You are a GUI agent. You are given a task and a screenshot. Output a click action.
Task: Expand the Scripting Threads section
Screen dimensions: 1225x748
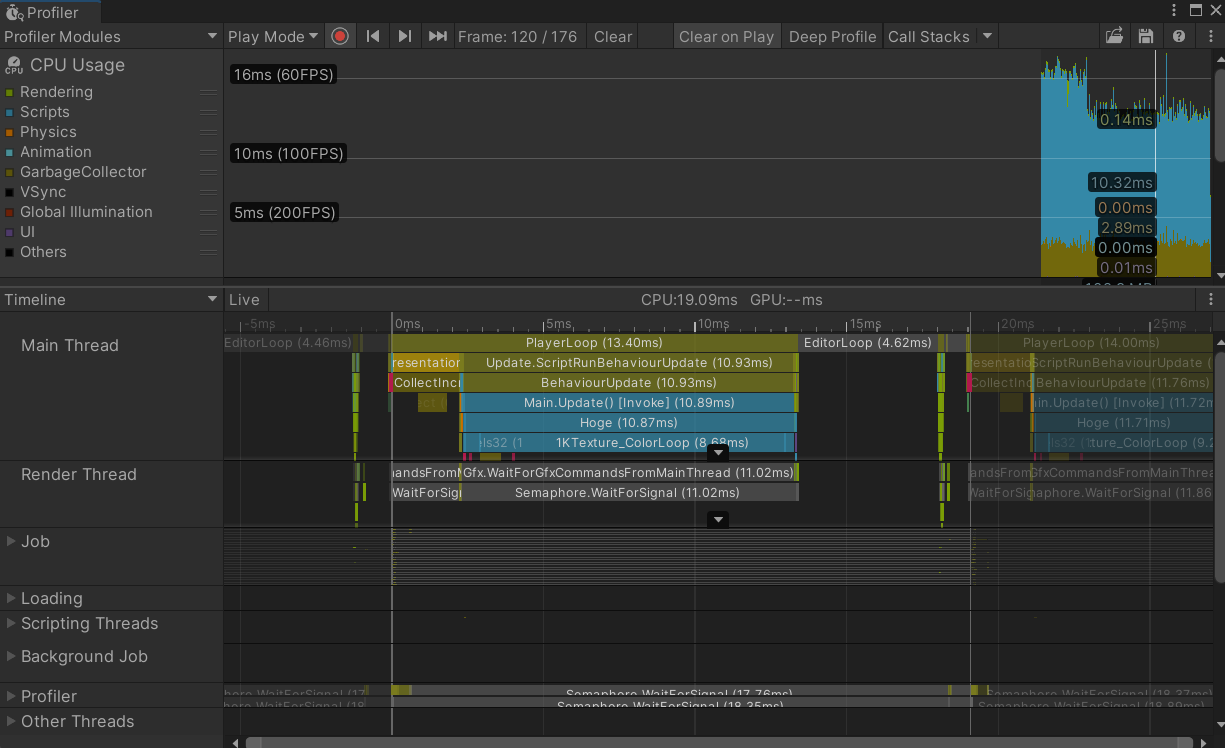click(10, 623)
